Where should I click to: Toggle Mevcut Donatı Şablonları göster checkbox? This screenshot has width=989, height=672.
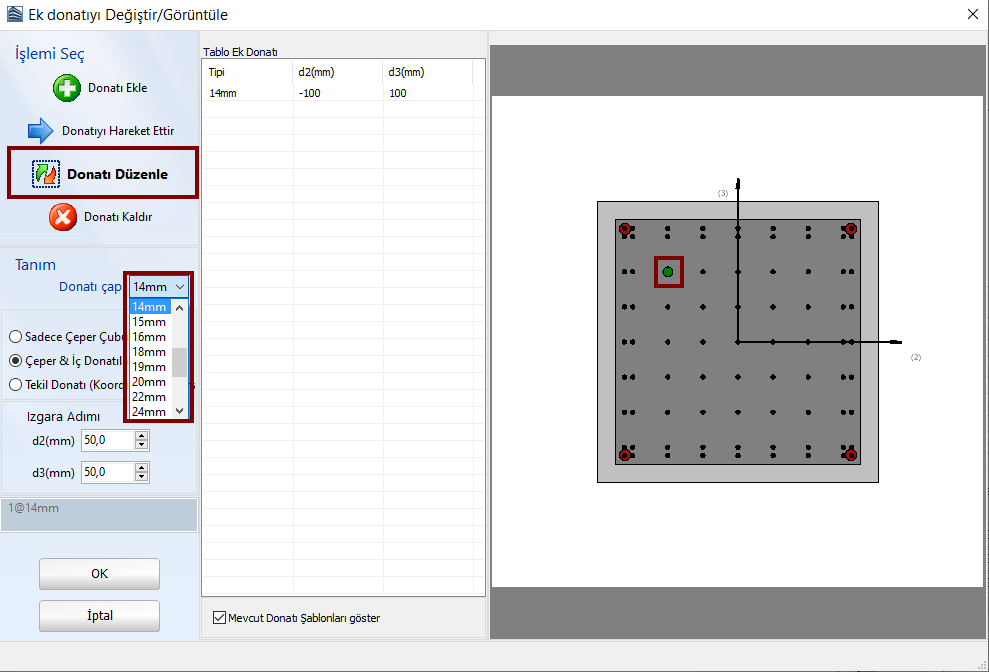[220, 618]
